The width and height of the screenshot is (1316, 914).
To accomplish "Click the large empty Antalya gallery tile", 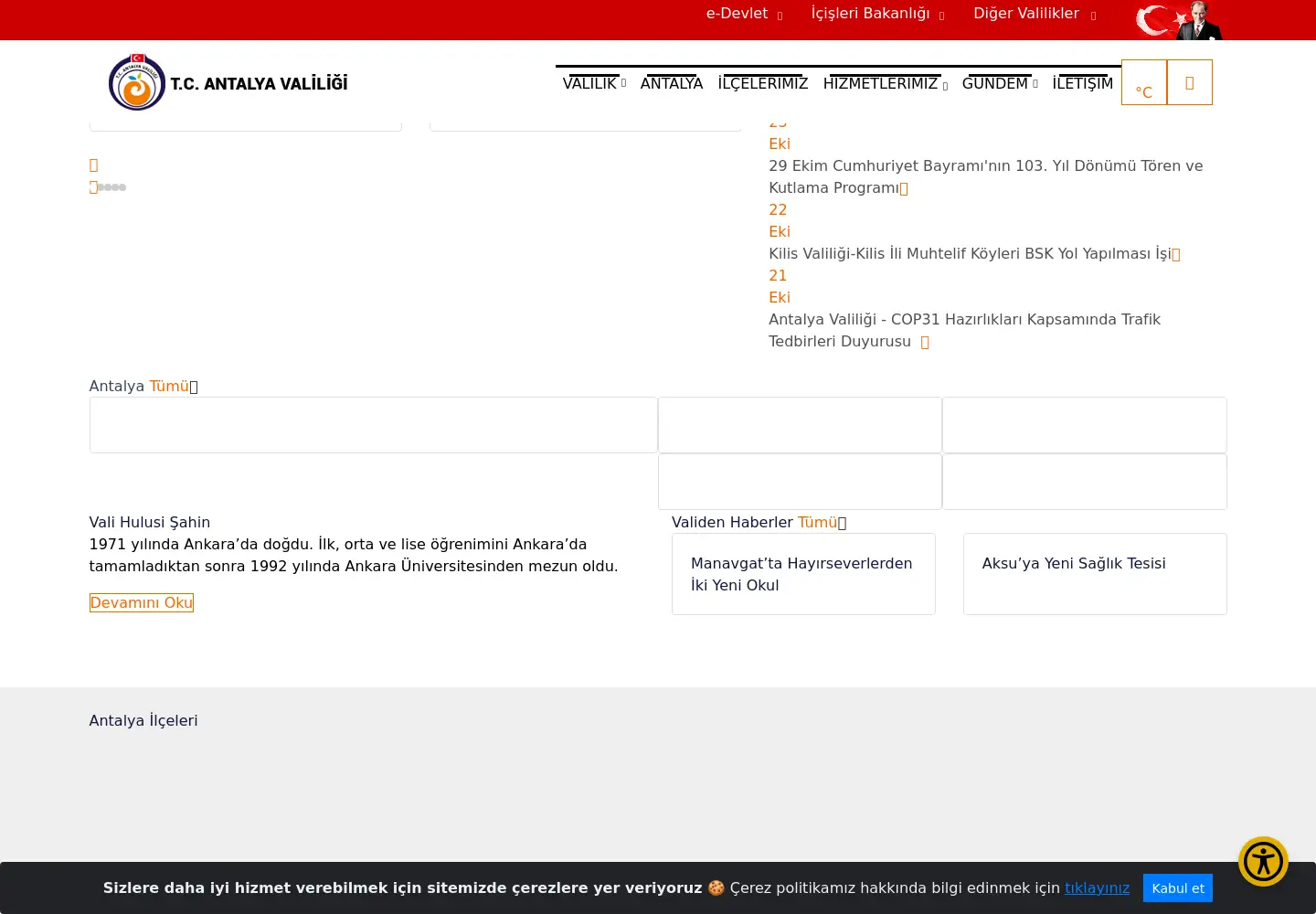I will pos(374,425).
